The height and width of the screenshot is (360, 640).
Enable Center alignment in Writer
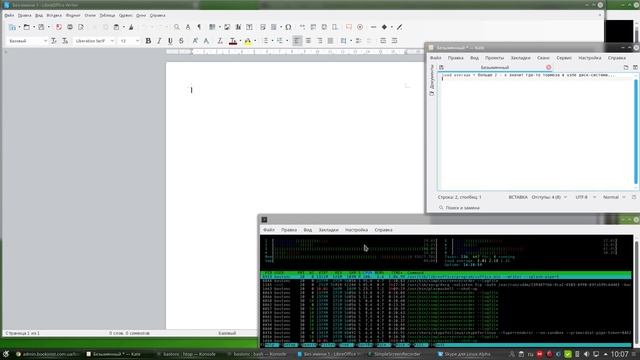tap(308, 41)
